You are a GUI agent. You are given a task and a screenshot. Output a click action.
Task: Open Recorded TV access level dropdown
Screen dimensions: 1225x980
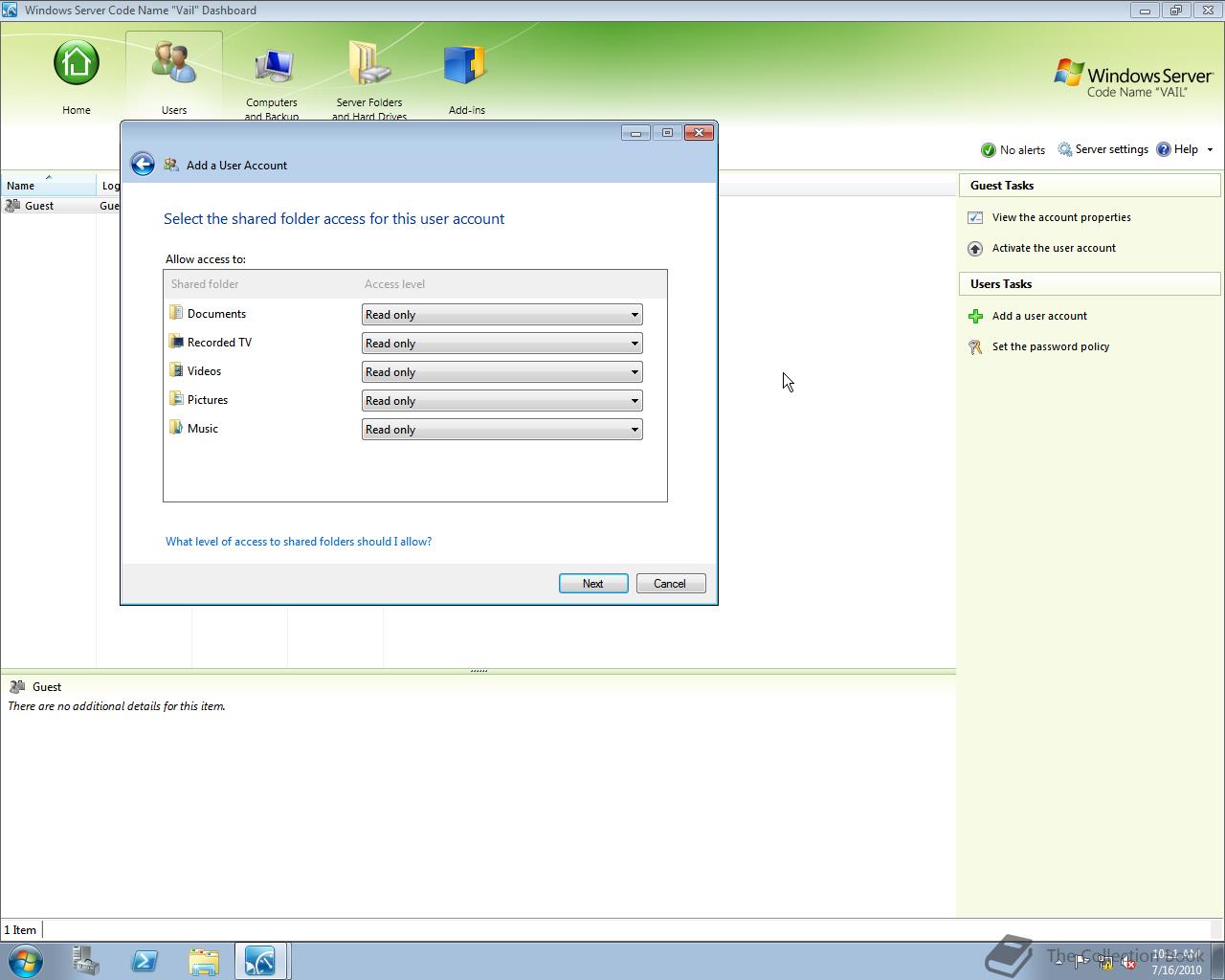501,344
